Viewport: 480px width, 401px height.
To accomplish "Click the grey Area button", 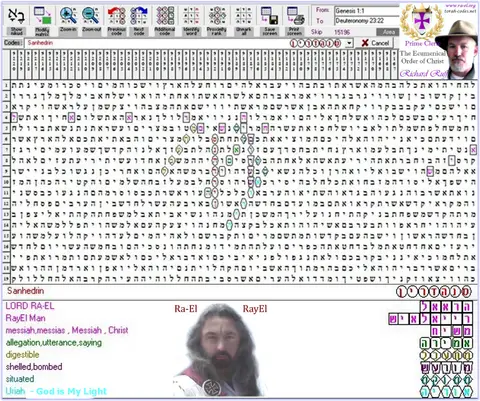I will point(388,32).
